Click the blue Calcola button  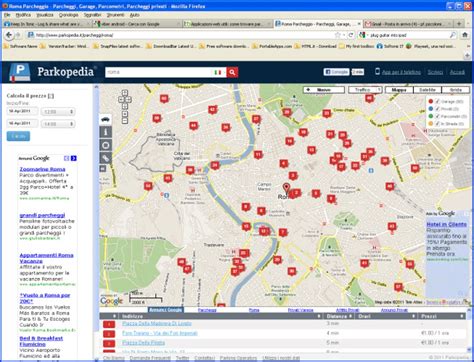(x=18, y=136)
